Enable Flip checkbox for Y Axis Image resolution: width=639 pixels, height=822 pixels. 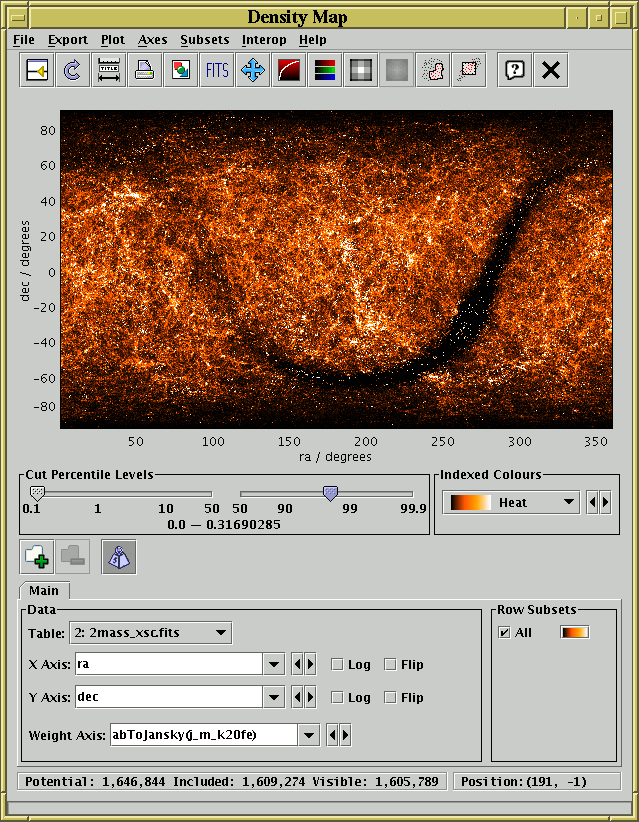(390, 697)
